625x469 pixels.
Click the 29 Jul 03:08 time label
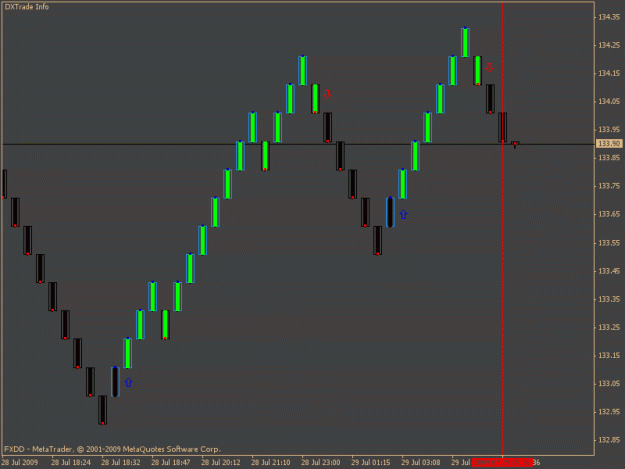point(421,463)
